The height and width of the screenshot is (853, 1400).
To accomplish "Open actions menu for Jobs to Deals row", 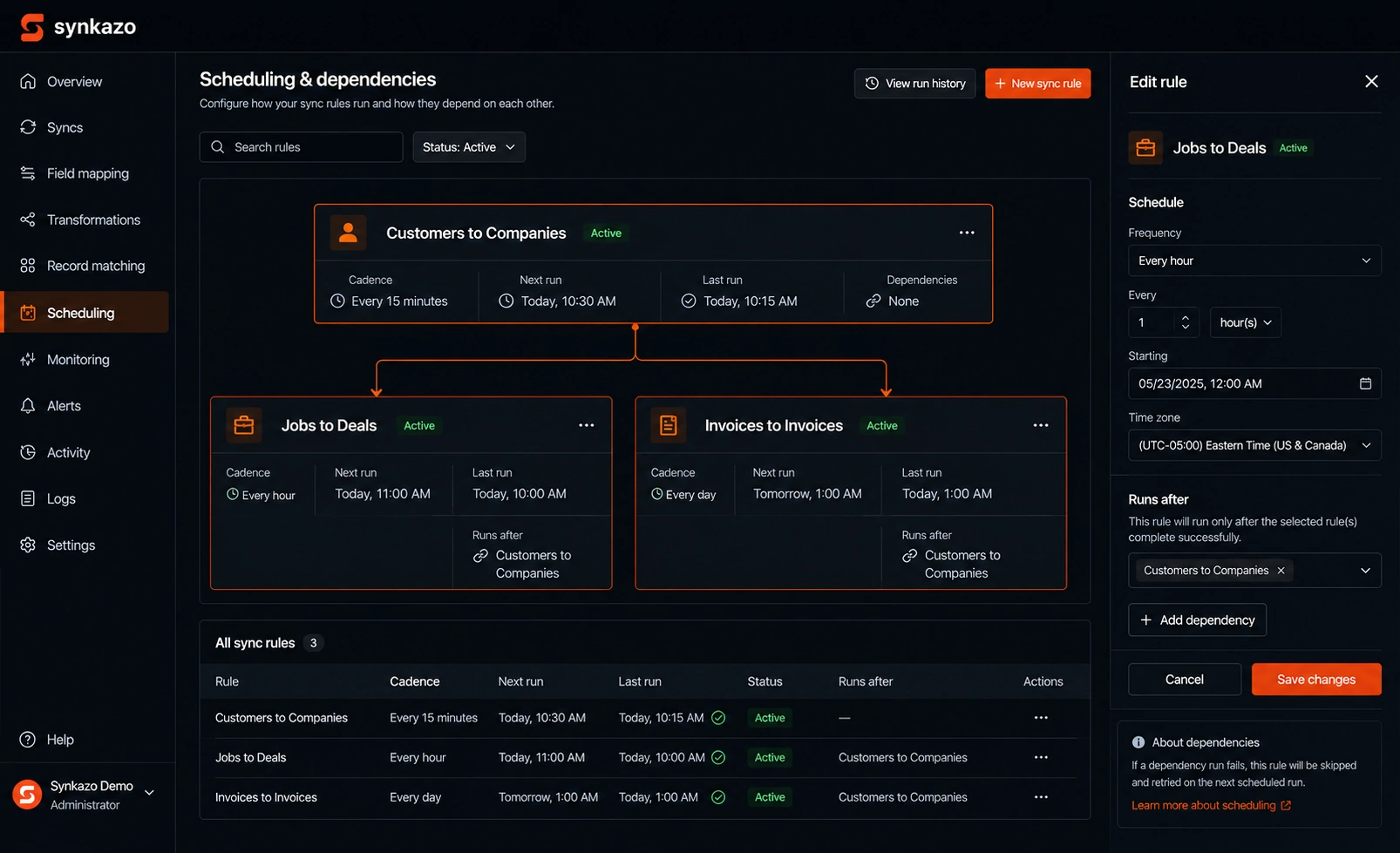I will (x=1041, y=757).
